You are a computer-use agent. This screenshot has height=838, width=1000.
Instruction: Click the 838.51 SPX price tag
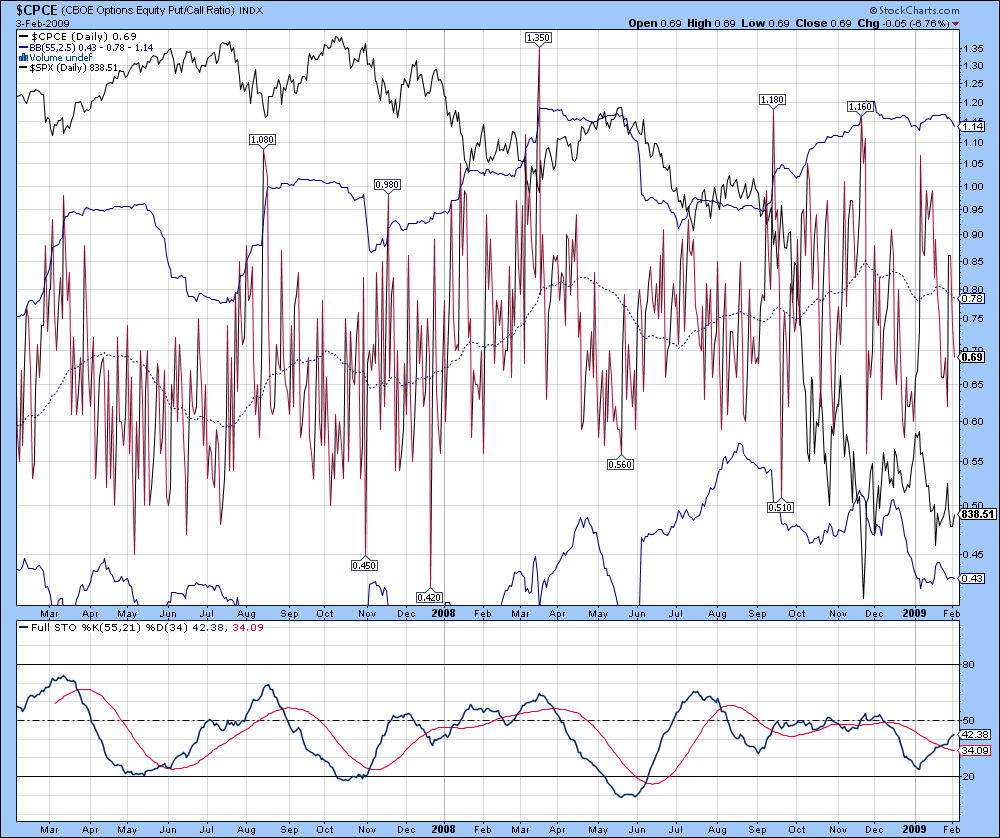(977, 514)
